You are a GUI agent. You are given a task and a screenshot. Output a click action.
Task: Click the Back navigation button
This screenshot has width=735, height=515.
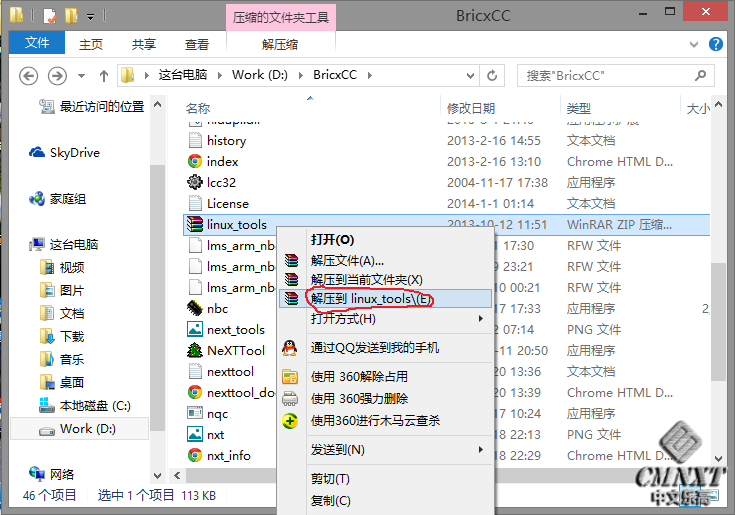tap(28, 75)
